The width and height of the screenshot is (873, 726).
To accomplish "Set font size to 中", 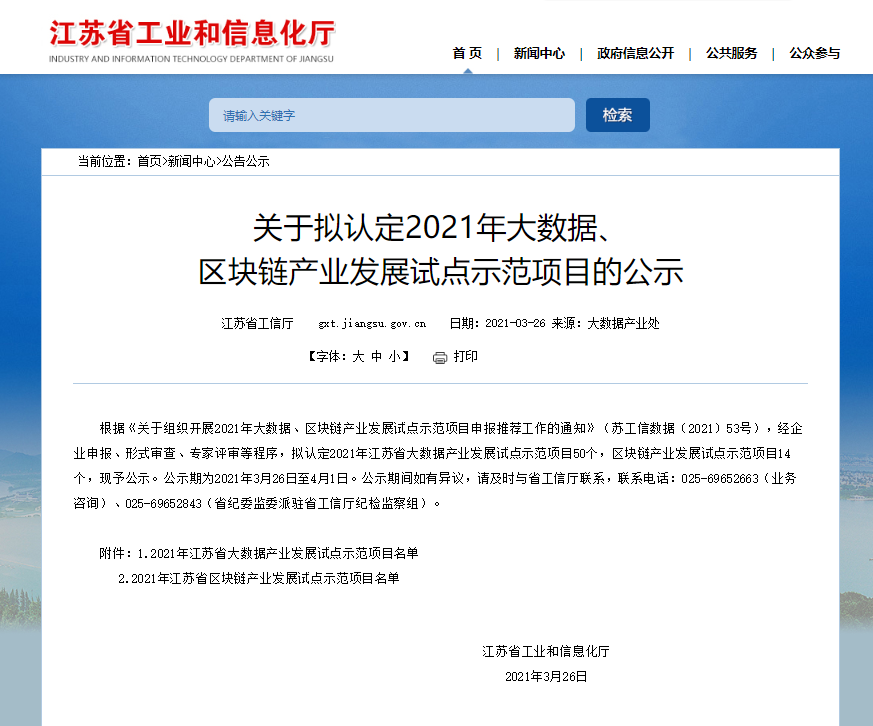I will [x=377, y=356].
